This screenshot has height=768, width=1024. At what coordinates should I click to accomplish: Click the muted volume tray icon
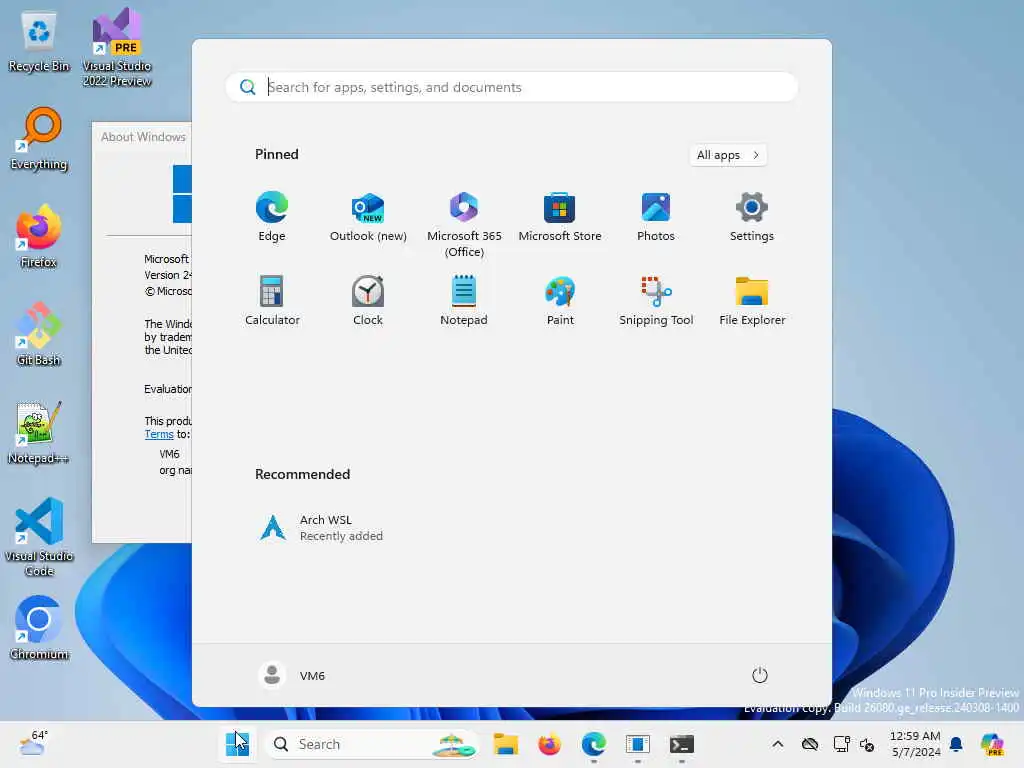coord(867,744)
